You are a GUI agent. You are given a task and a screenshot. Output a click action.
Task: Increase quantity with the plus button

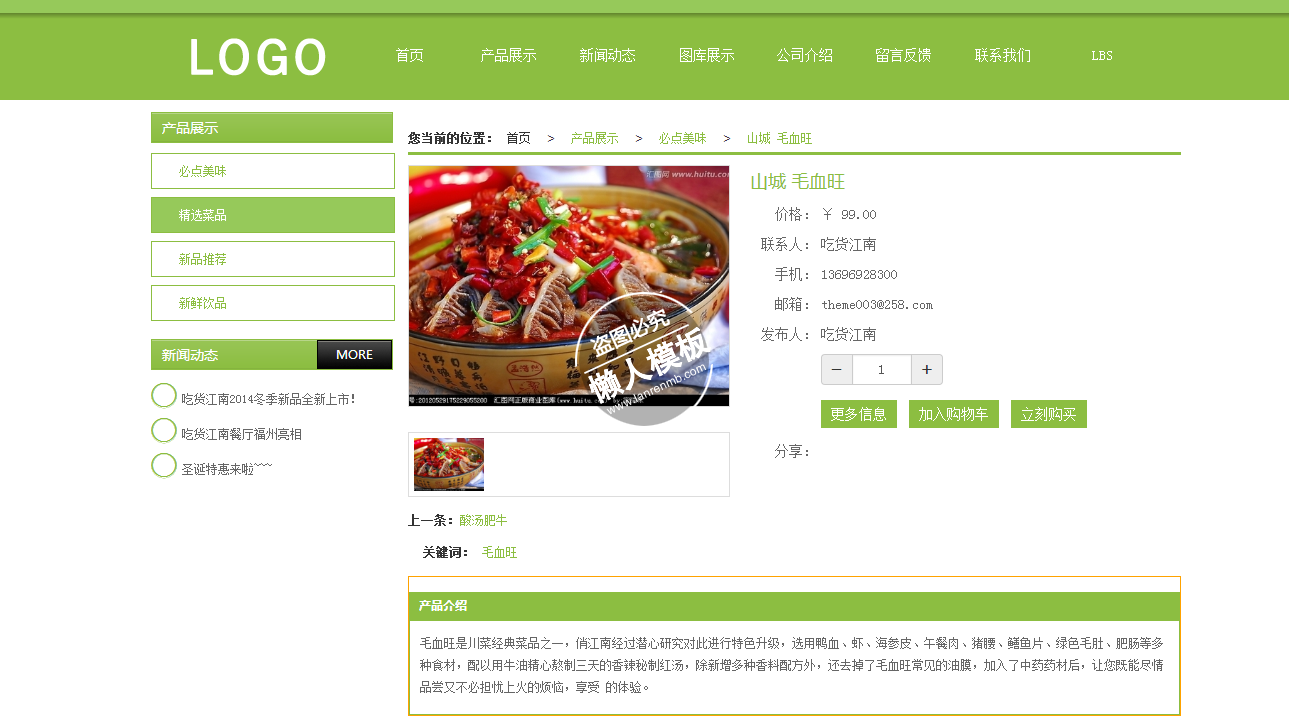click(927, 370)
